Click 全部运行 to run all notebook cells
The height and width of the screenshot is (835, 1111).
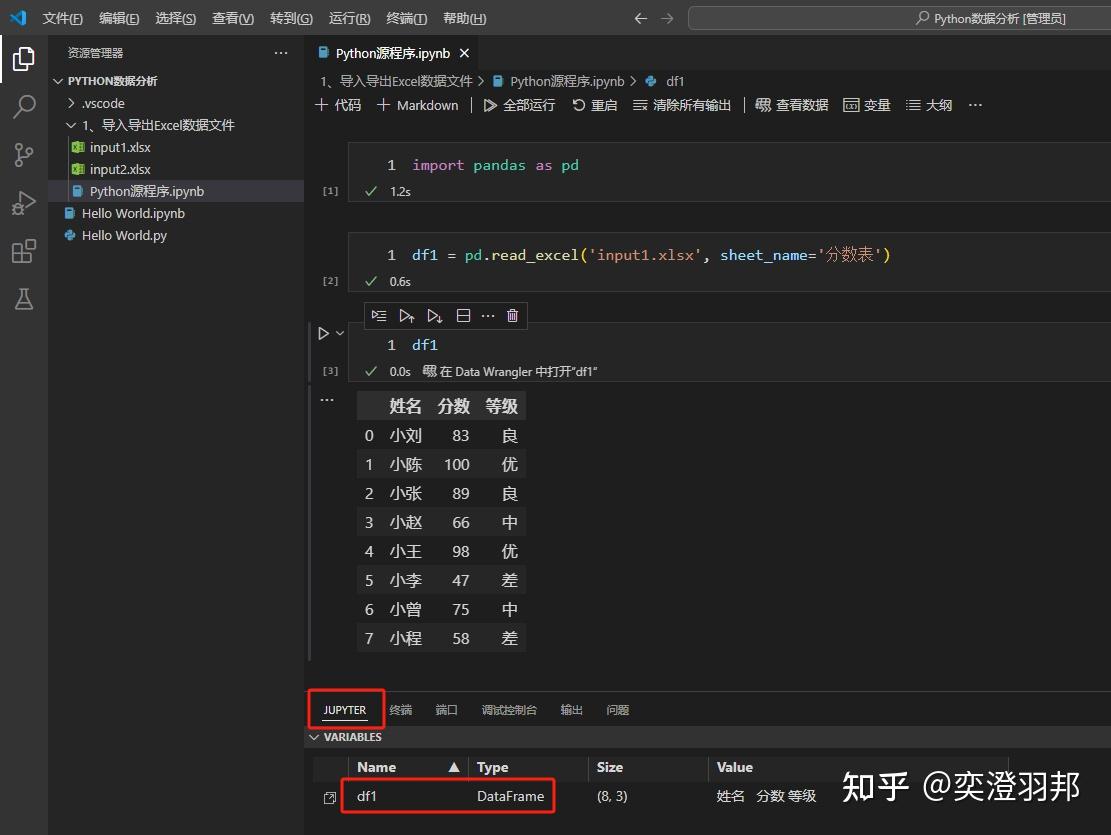[x=519, y=104]
